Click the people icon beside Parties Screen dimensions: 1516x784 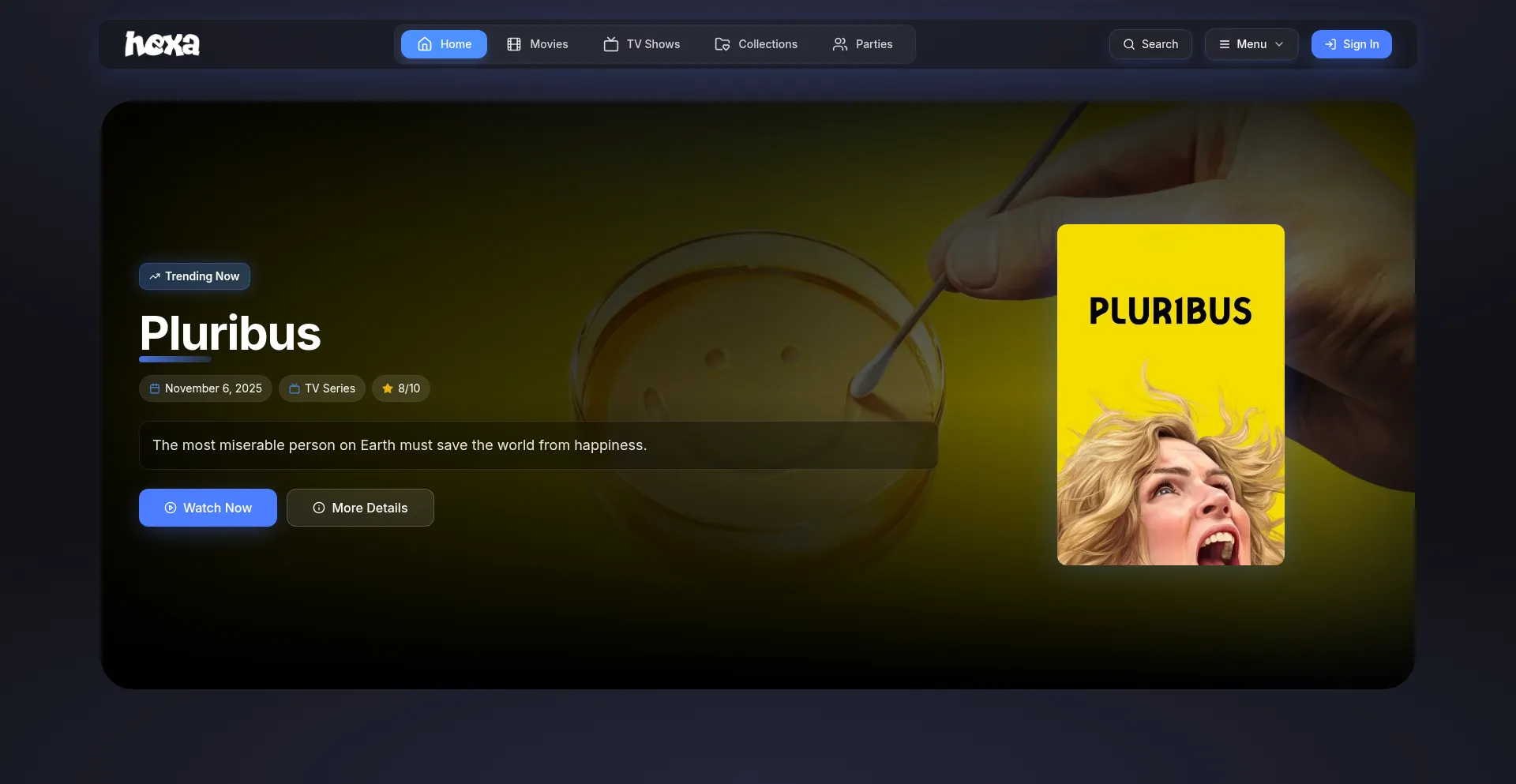click(840, 44)
